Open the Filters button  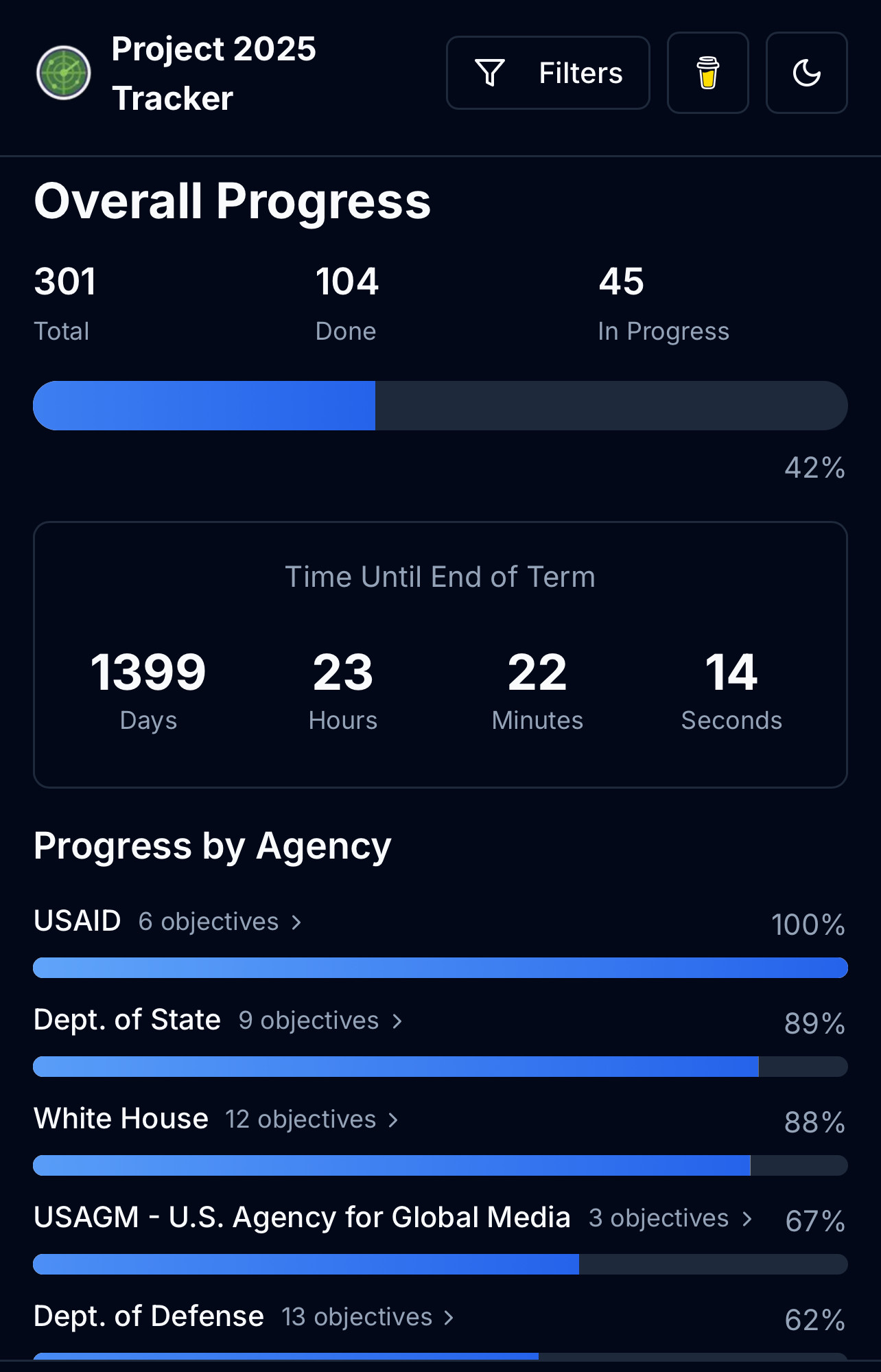(548, 73)
